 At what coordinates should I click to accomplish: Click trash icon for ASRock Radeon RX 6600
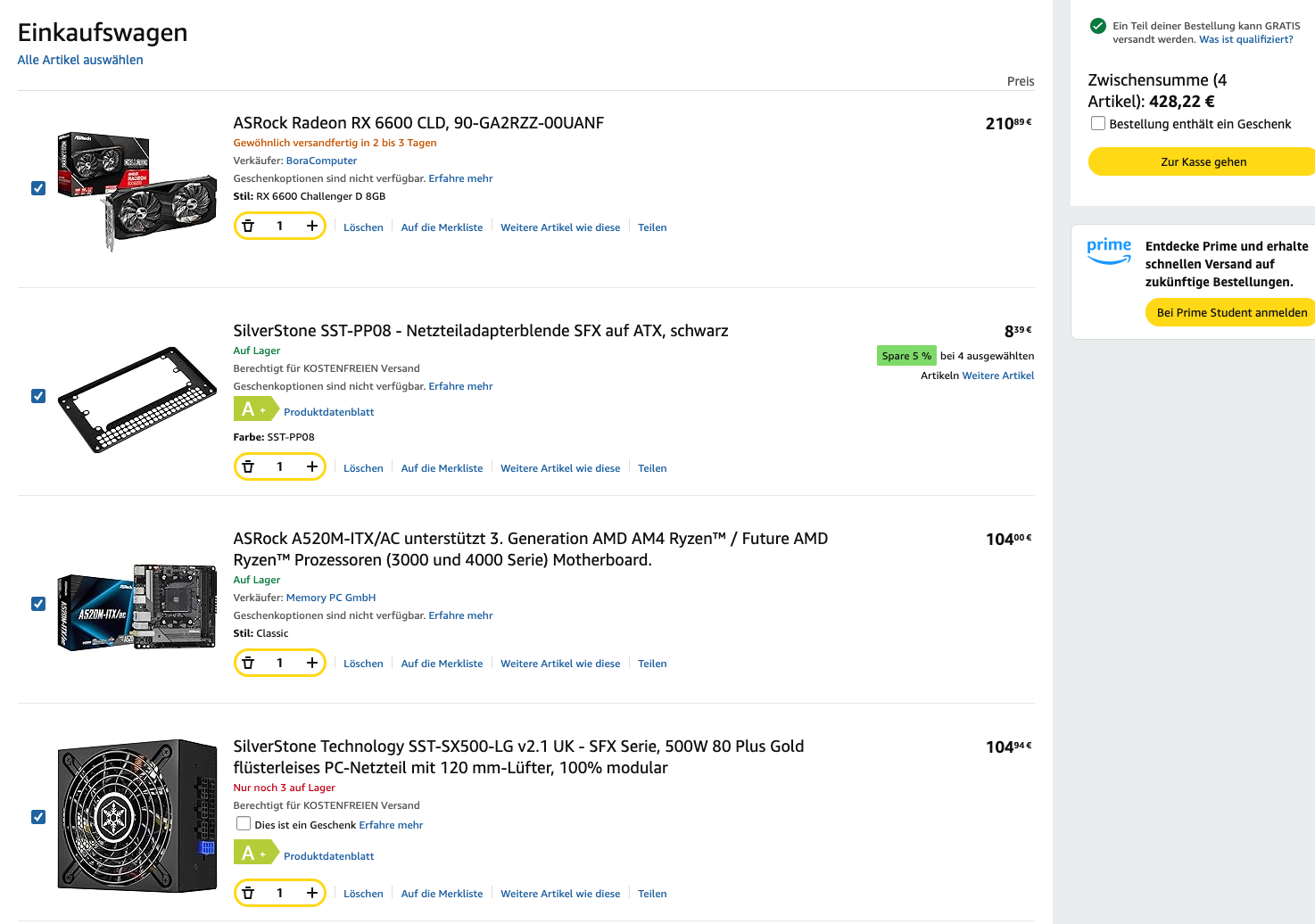[249, 227]
